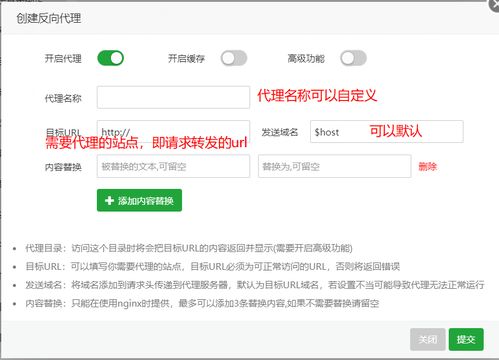Select the 发送域名 $host input box
Image resolution: width=499 pixels, height=360 pixels.
pyautogui.click(x=387, y=131)
